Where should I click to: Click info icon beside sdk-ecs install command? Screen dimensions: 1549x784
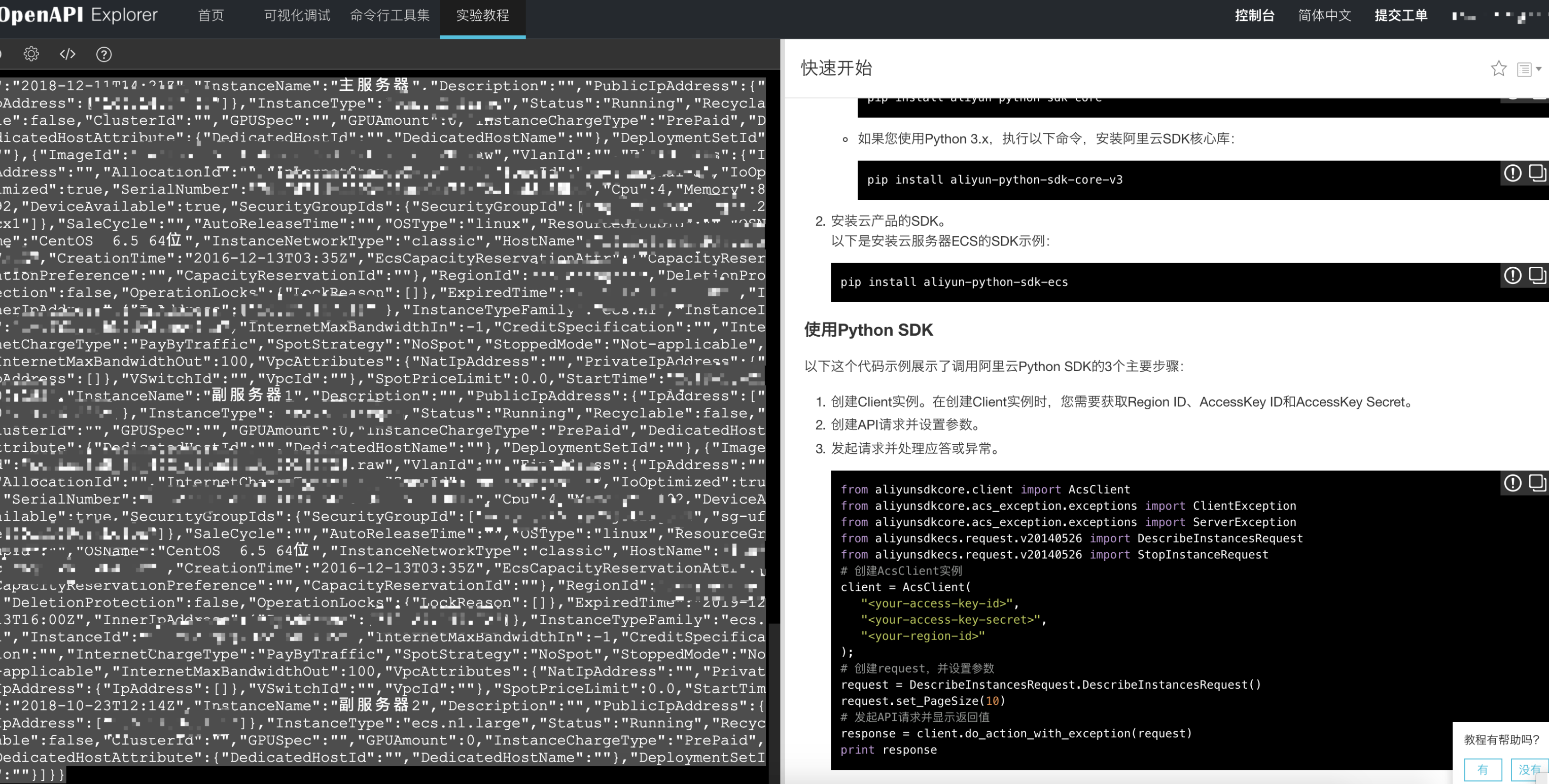pyautogui.click(x=1513, y=275)
